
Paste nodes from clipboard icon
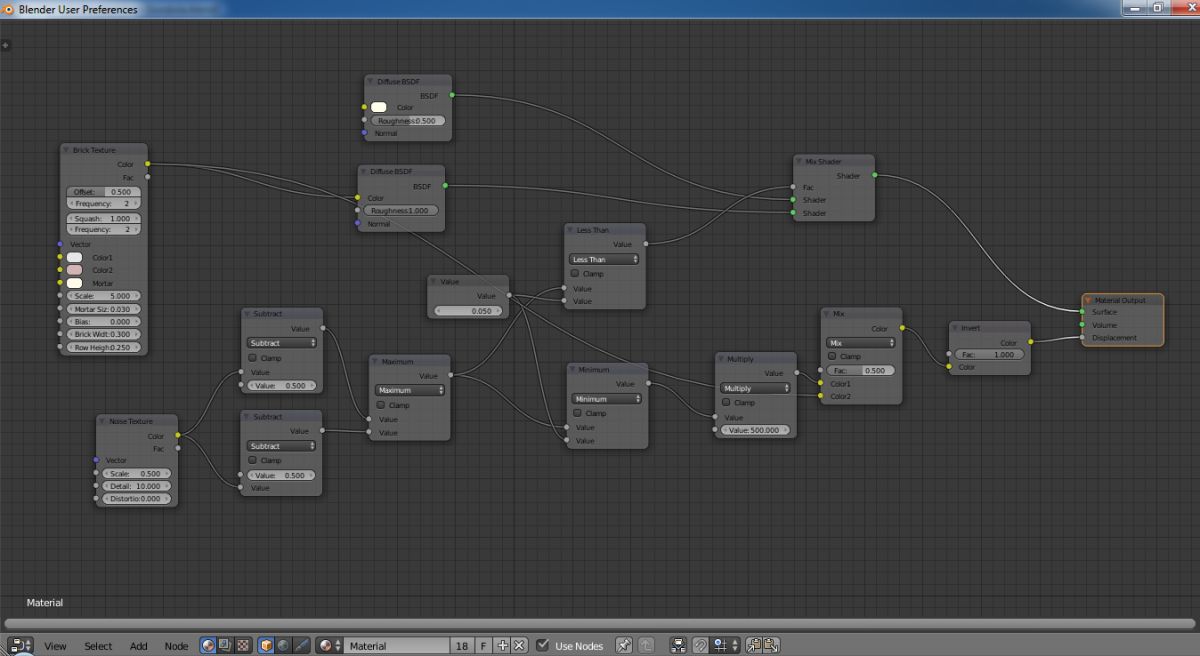click(x=771, y=646)
